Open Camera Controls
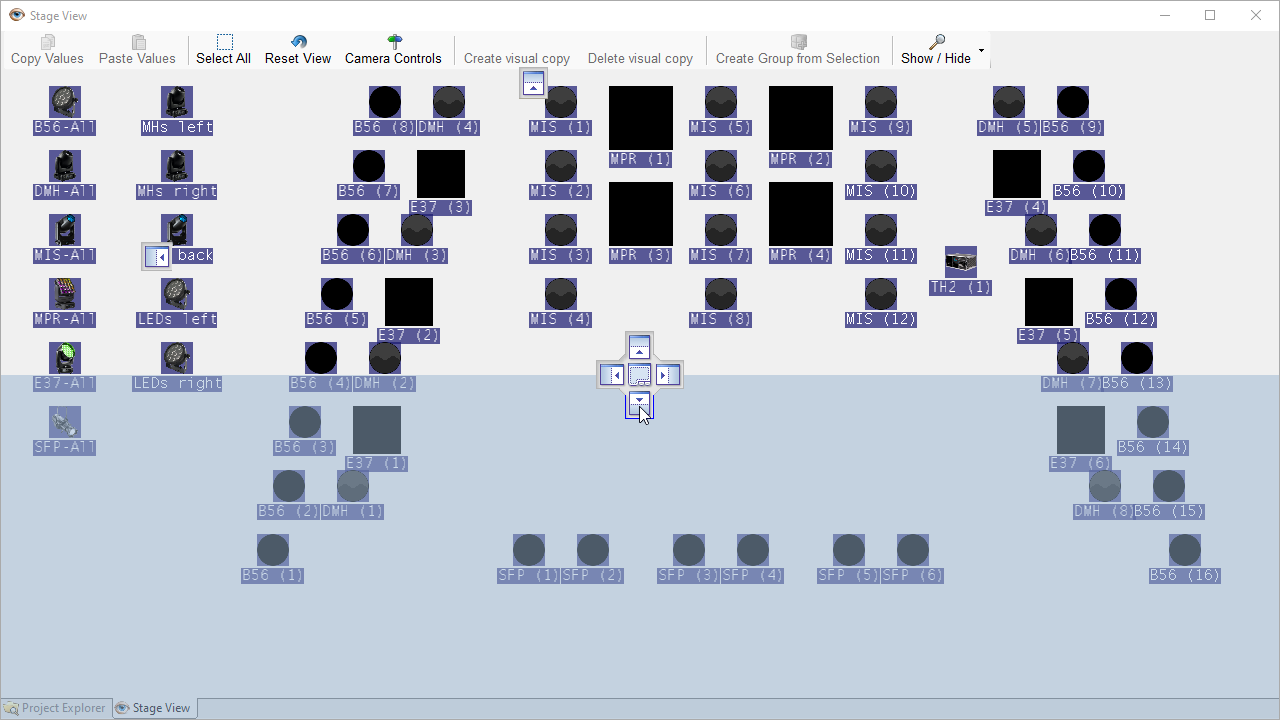The height and width of the screenshot is (720, 1280). tap(393, 49)
